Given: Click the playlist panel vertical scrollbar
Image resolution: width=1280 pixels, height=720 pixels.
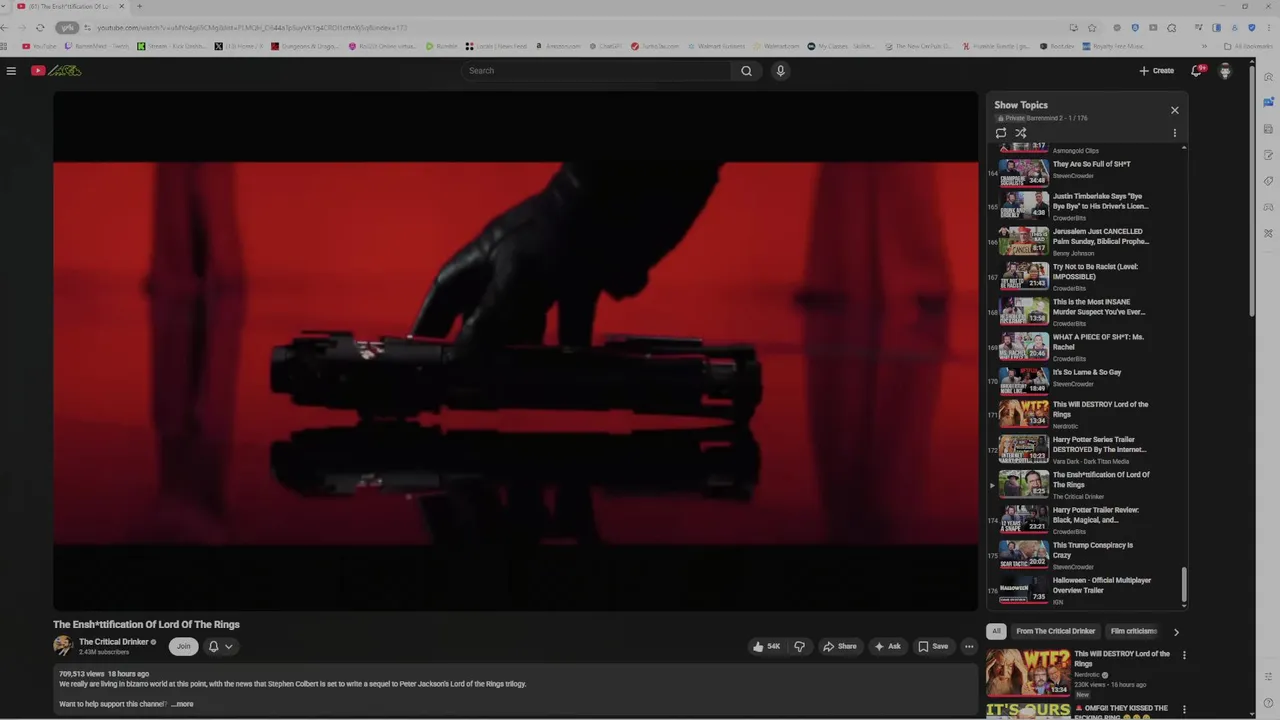Looking at the screenshot, I should pos(1184,585).
